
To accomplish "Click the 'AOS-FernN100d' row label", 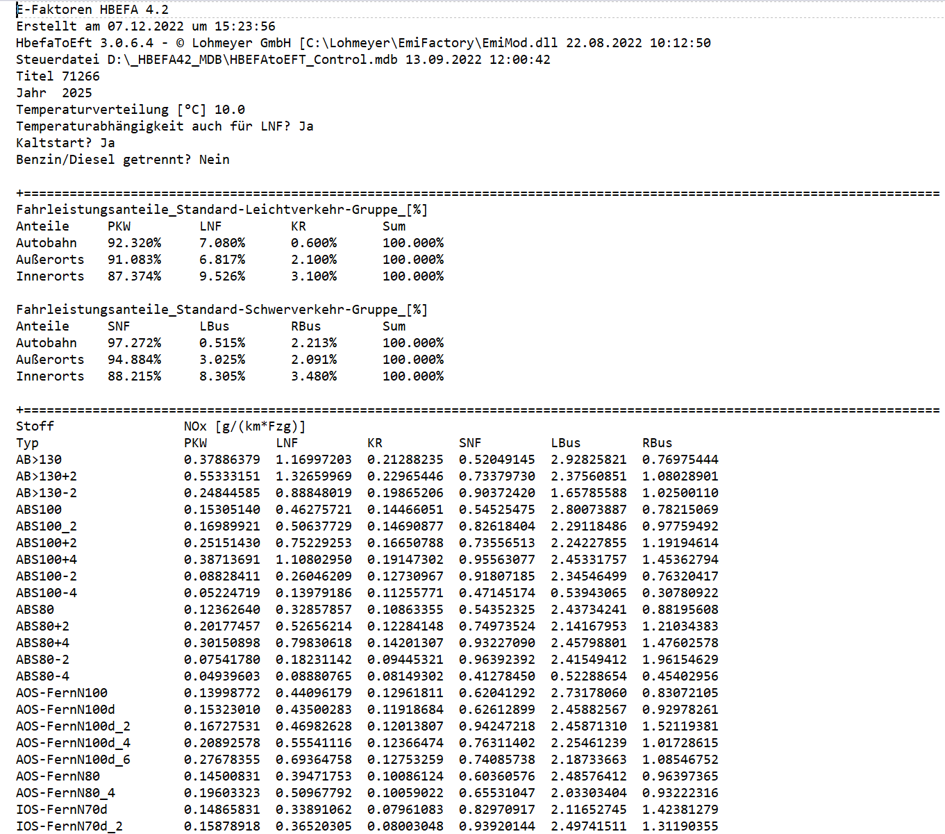I will 66,710.
